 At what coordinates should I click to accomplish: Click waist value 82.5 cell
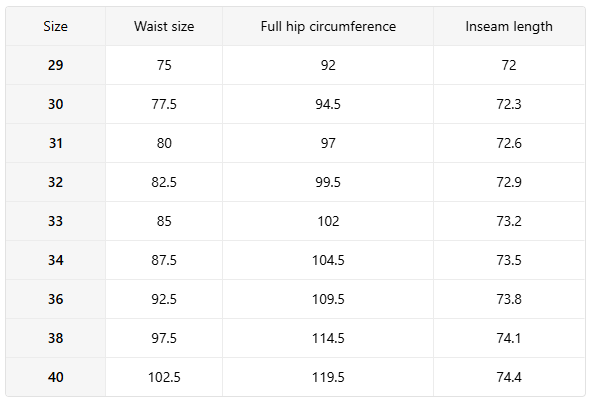[x=164, y=182]
